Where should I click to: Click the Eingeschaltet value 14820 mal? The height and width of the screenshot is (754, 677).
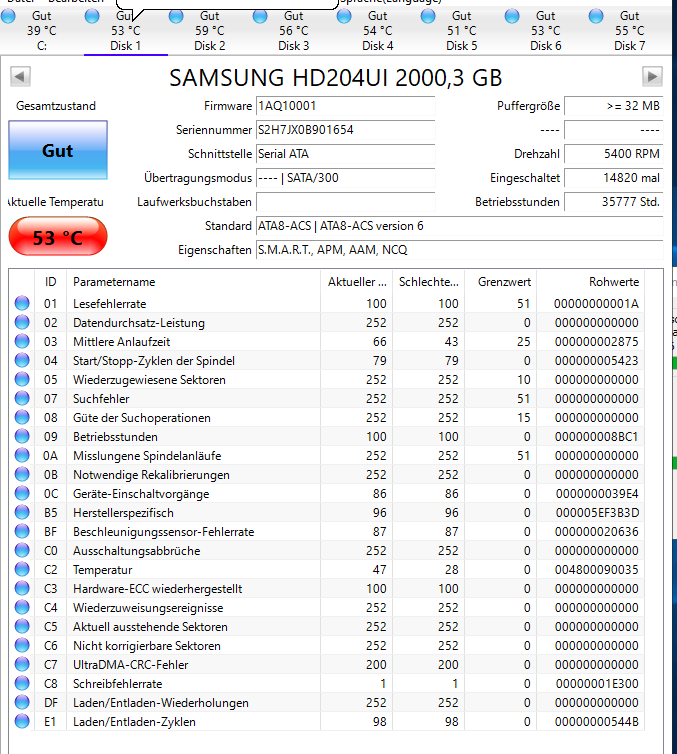tap(614, 178)
